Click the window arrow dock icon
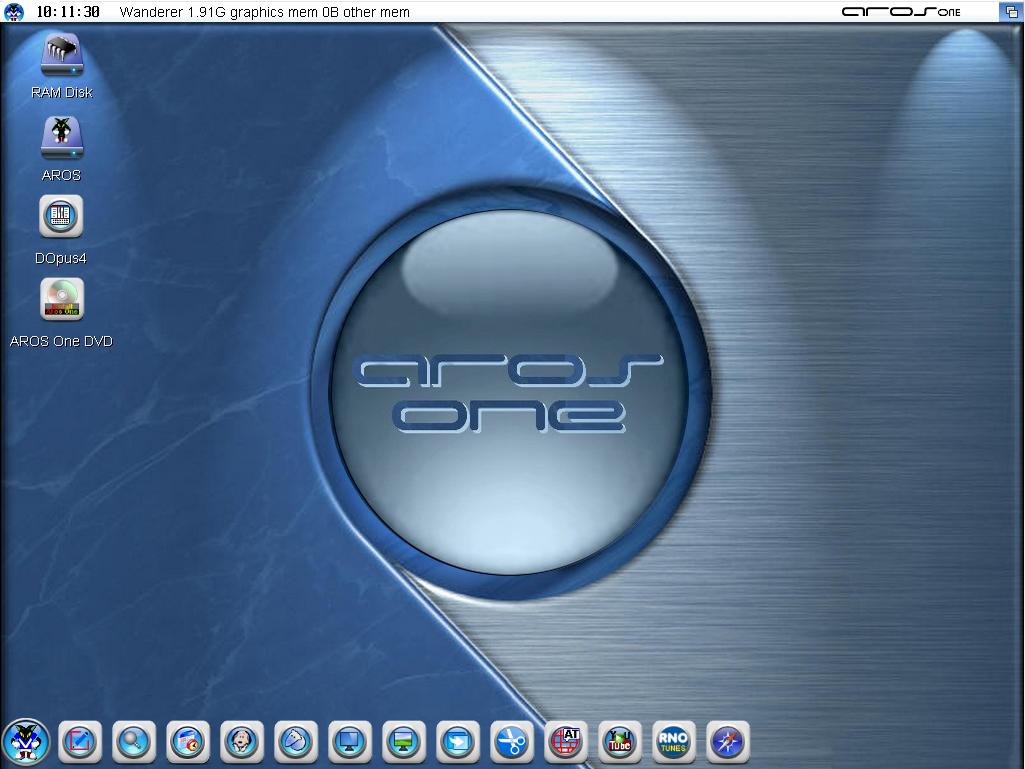 click(x=458, y=742)
